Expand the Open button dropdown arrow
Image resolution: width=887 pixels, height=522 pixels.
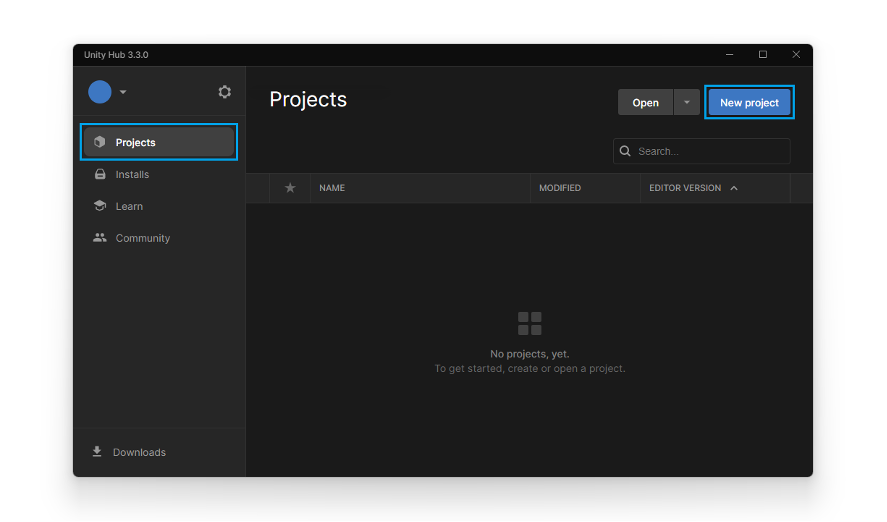pyautogui.click(x=687, y=102)
